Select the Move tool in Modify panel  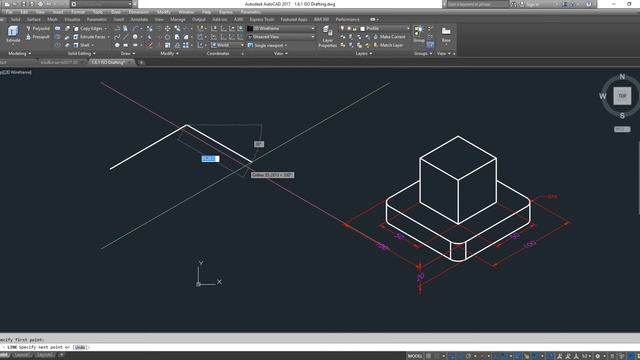tap(167, 29)
